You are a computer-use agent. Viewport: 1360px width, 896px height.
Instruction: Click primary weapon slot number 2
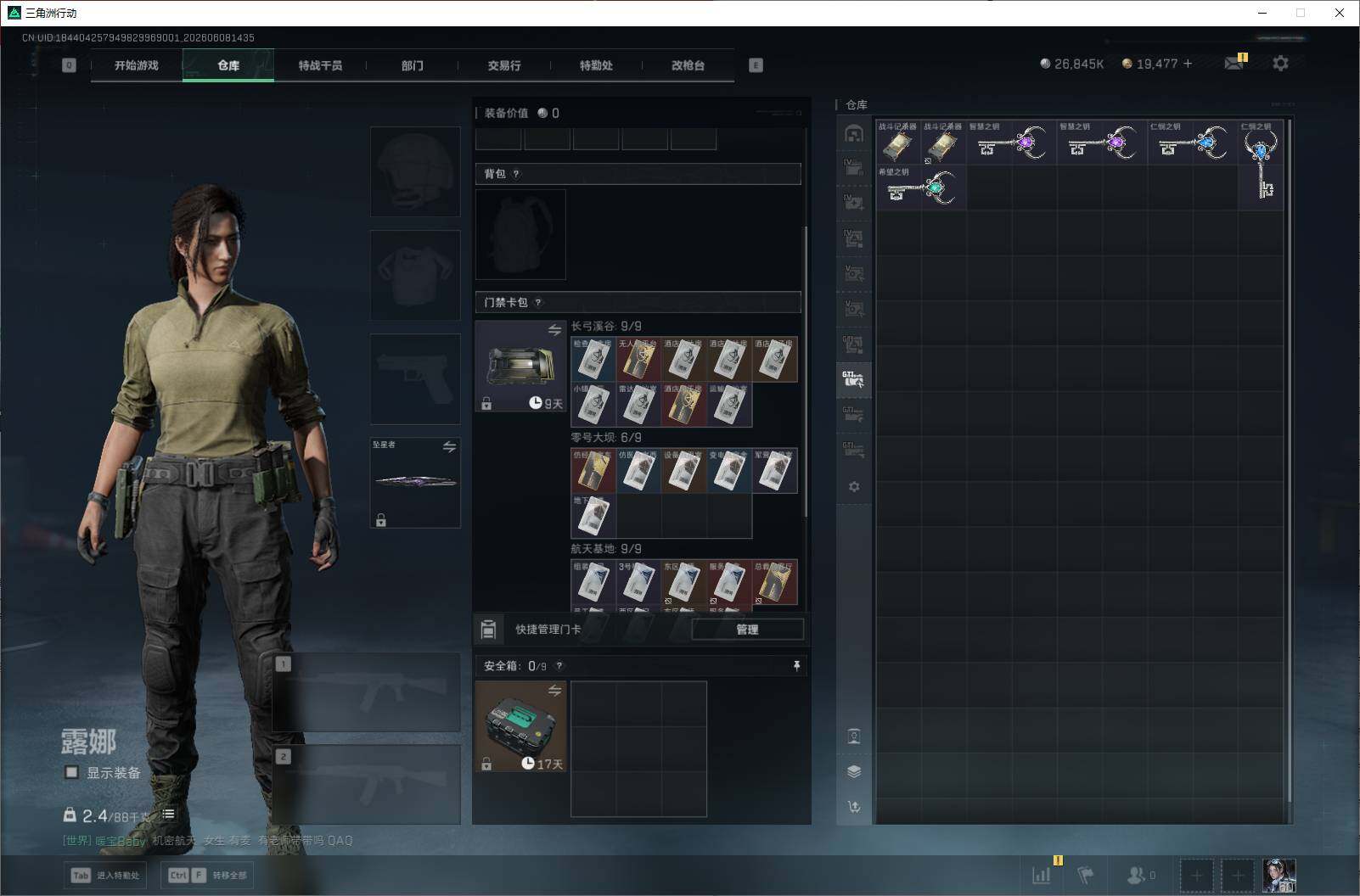coord(366,785)
